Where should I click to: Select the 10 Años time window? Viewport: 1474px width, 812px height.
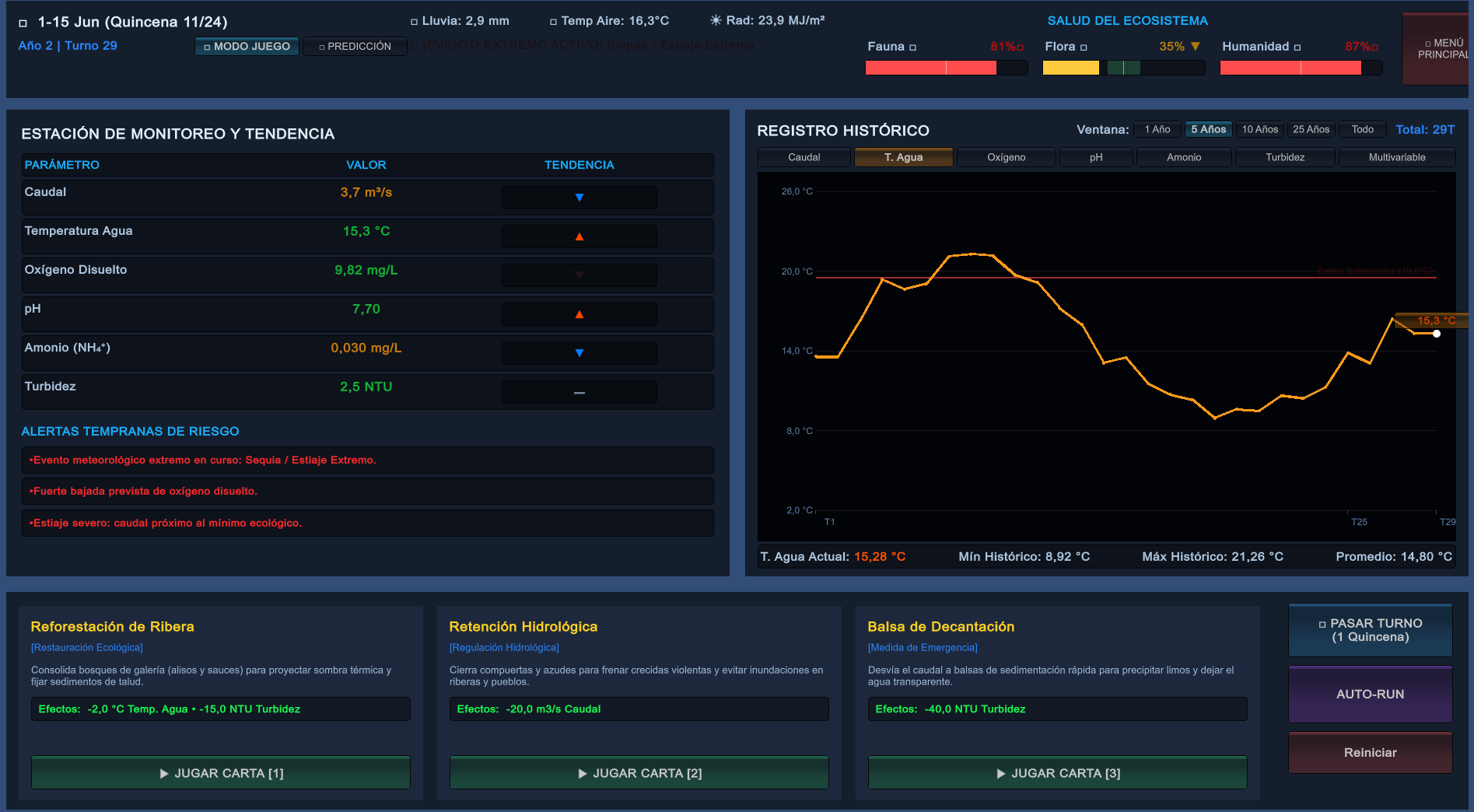click(x=1259, y=129)
